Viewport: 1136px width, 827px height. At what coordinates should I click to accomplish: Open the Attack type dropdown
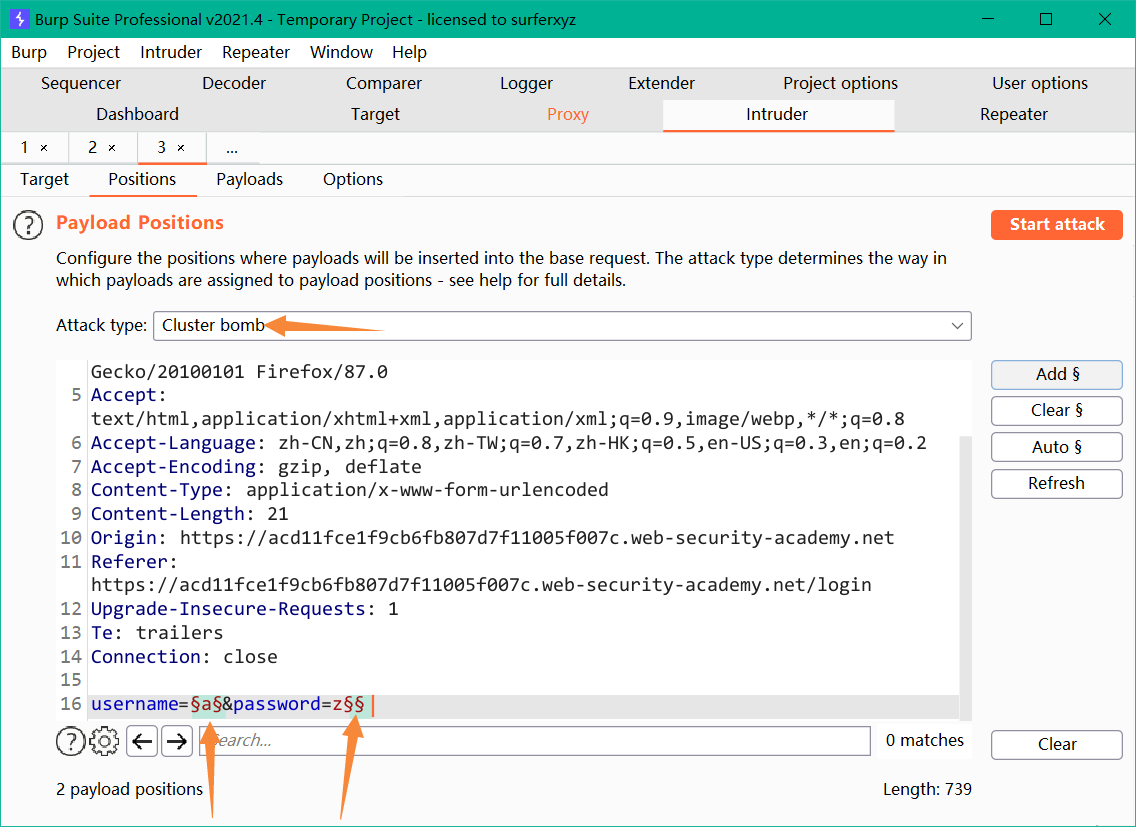pyautogui.click(x=562, y=325)
